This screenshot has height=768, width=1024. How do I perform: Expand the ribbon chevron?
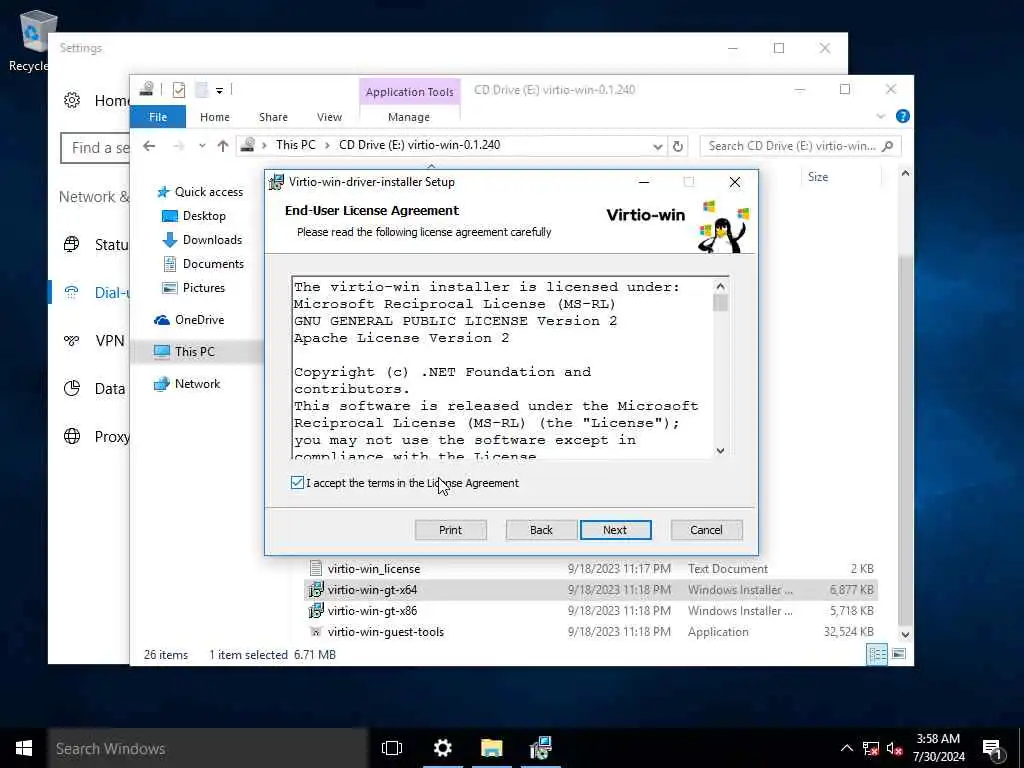tap(880, 116)
